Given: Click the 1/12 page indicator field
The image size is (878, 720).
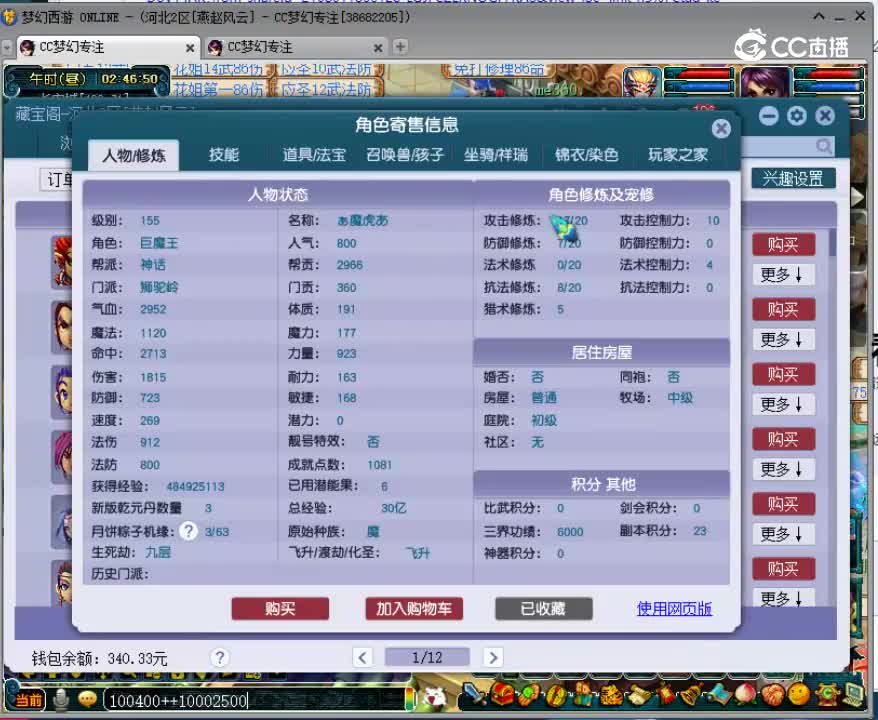Looking at the screenshot, I should point(427,657).
